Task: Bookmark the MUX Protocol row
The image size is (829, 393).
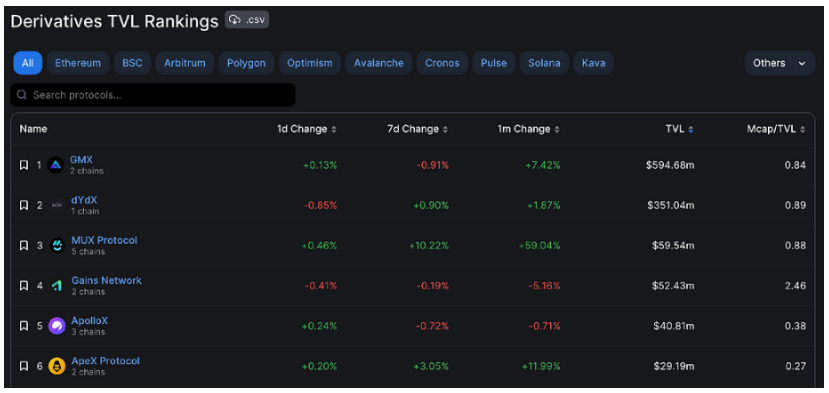Action: pyautogui.click(x=23, y=245)
